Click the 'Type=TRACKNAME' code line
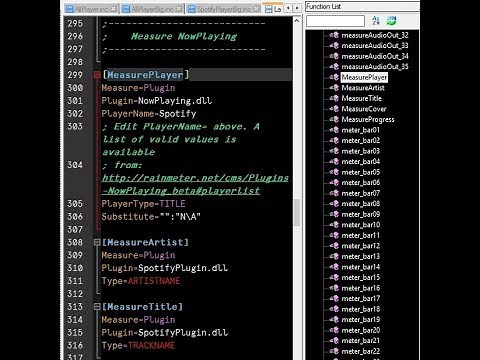Image resolution: width=480 pixels, height=360 pixels. (138, 345)
